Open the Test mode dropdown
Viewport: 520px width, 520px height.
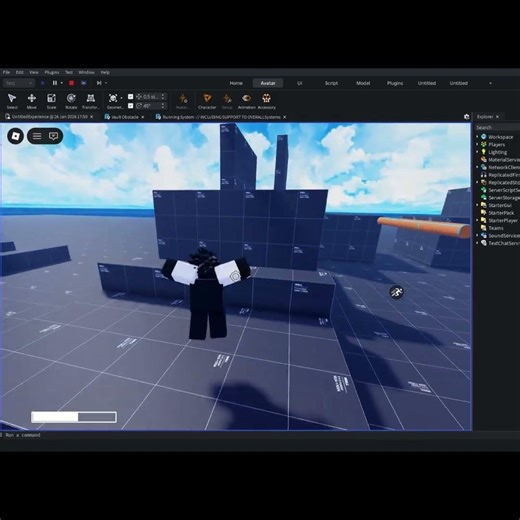19,83
